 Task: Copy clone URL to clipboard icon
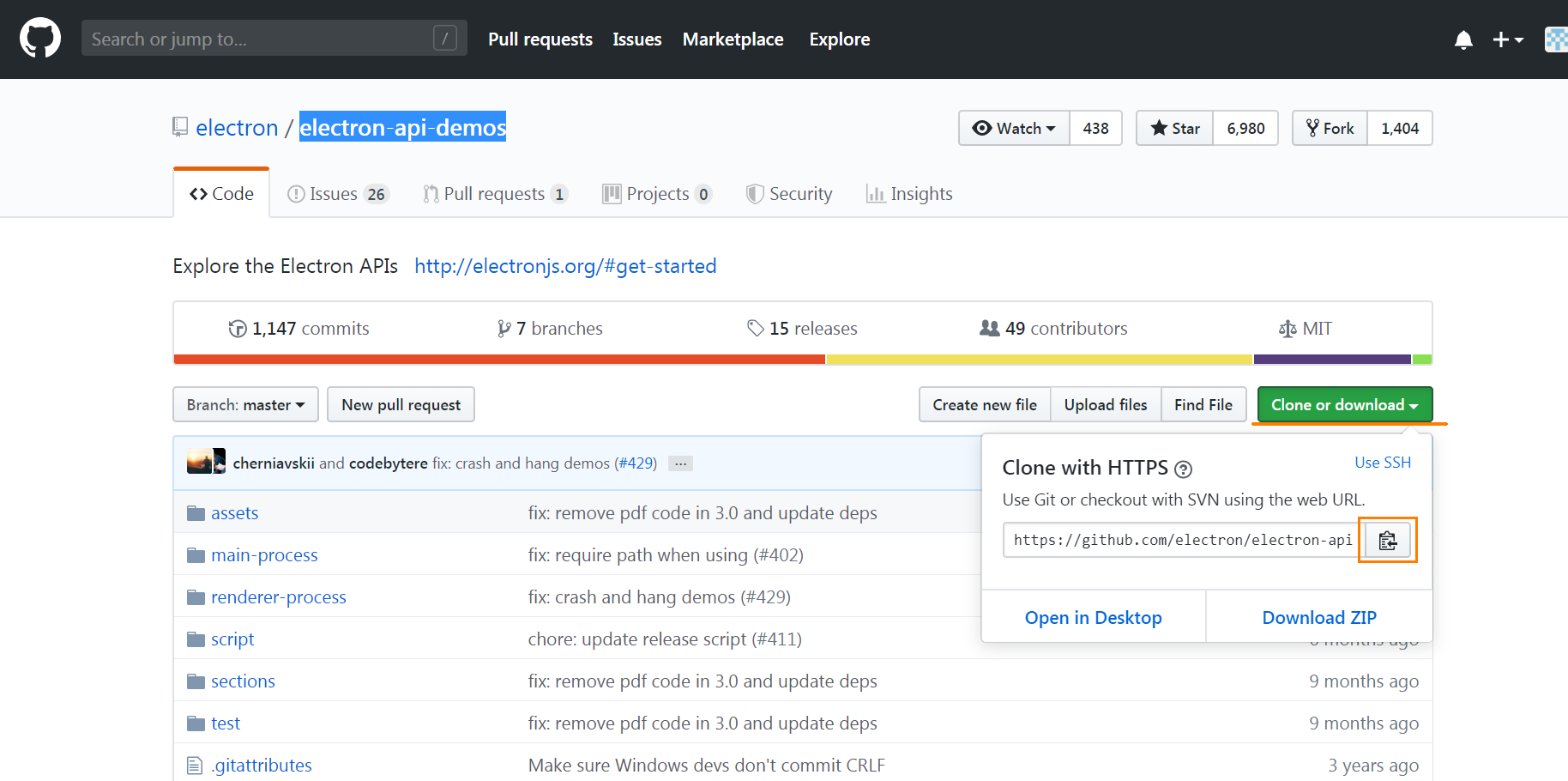[x=1388, y=540]
